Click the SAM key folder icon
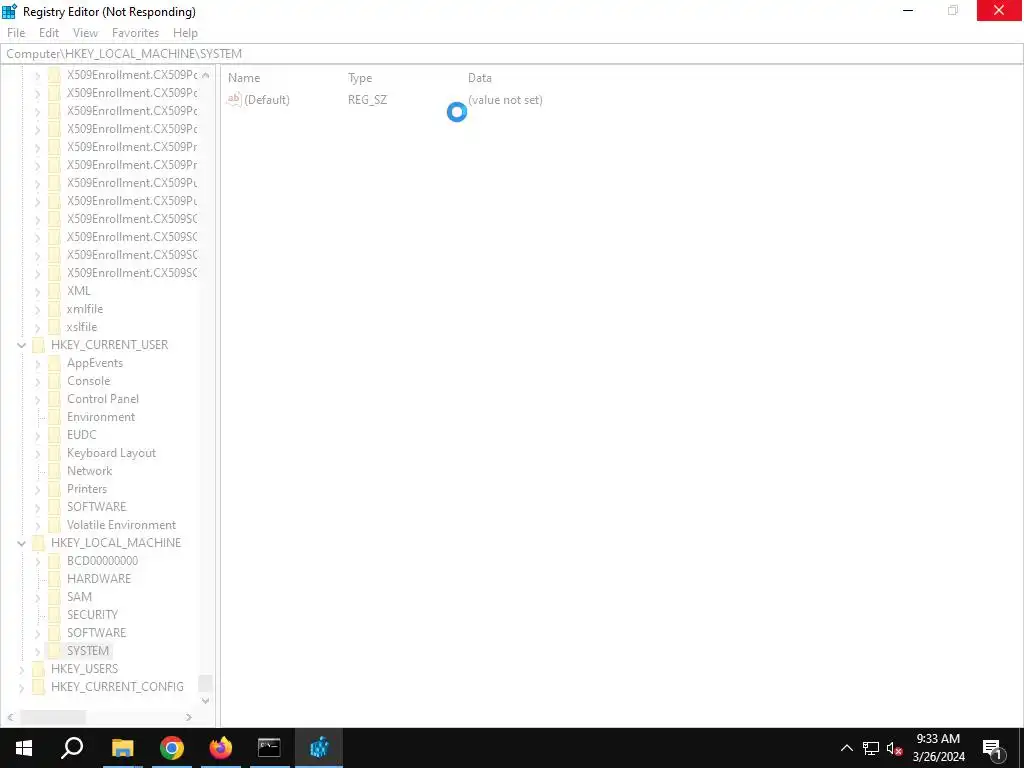 pos(55,597)
